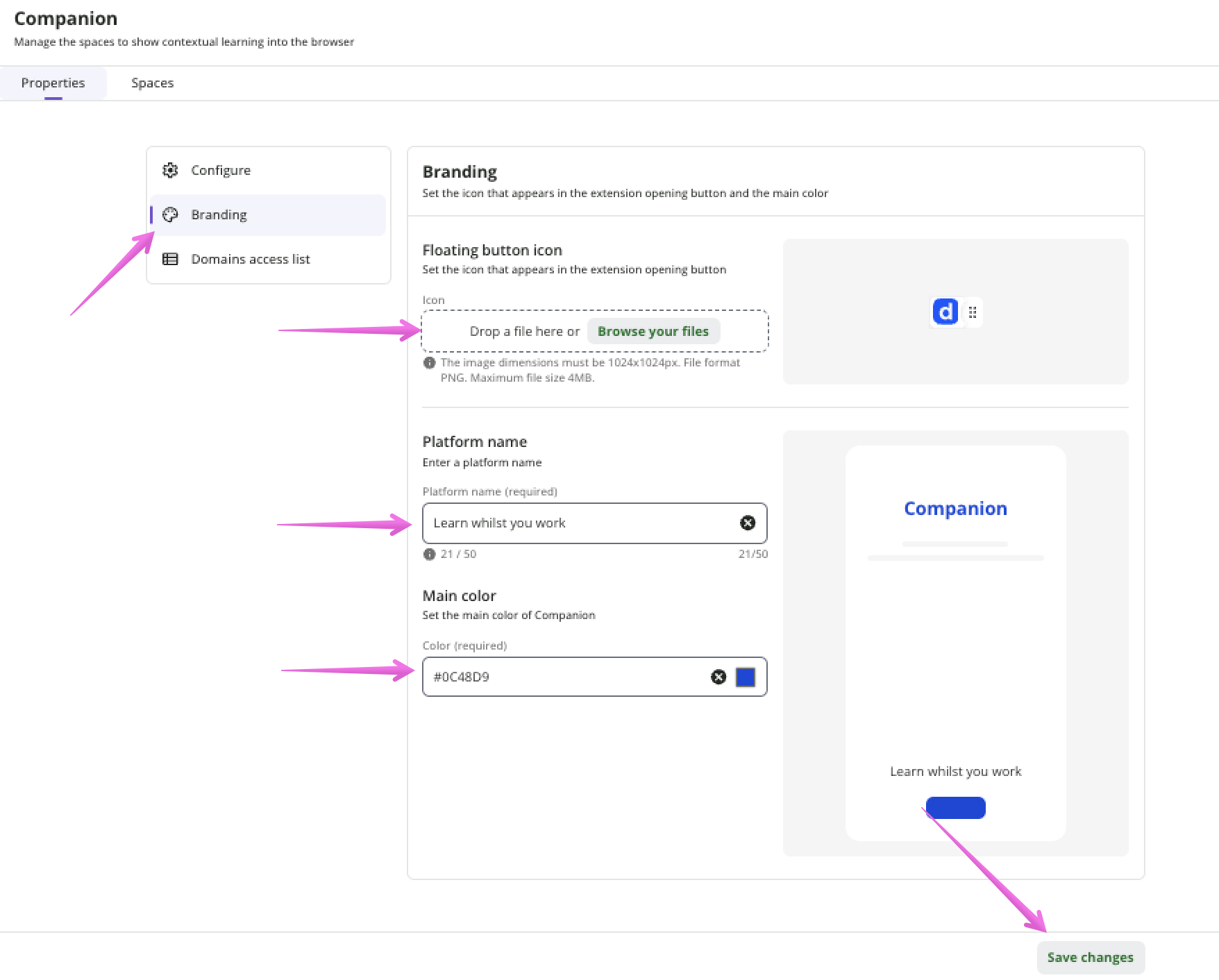1219x980 pixels.
Task: Click the Configure gear icon
Action: click(x=170, y=170)
